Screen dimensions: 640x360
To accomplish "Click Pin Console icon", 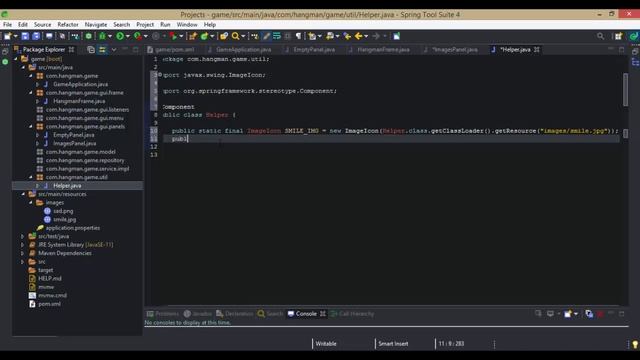I will pyautogui.click(x=538, y=313).
